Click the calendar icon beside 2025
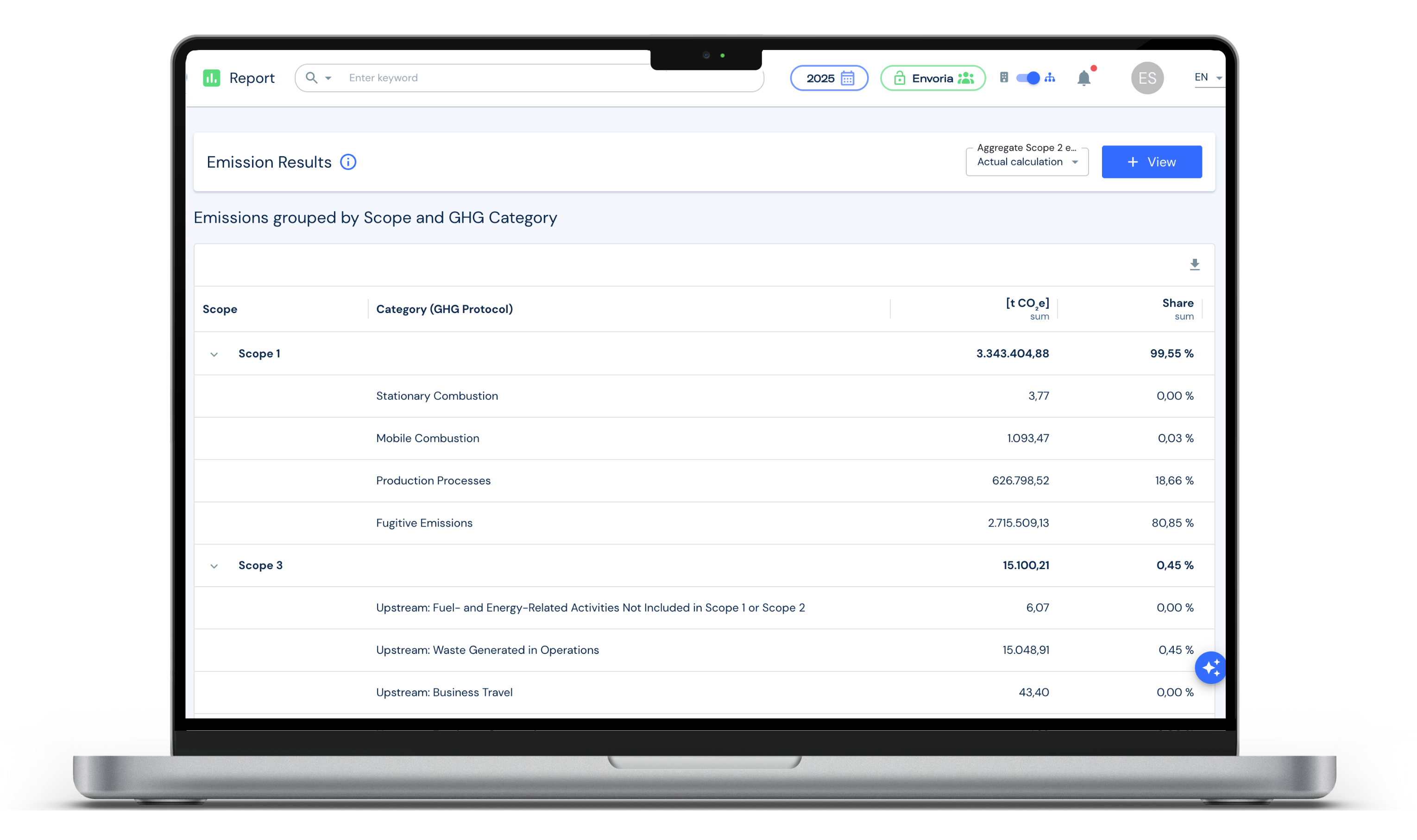1417x840 pixels. (848, 78)
